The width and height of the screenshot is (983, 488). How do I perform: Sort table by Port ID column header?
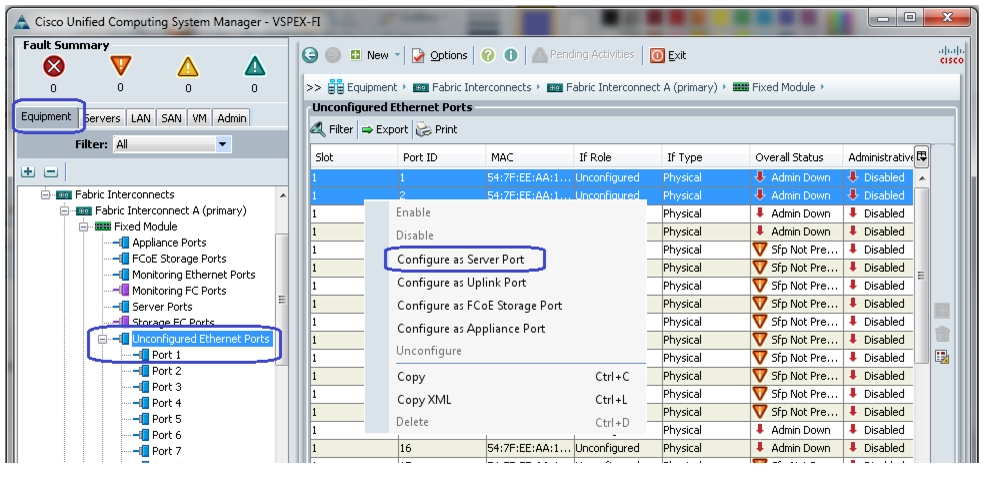[442, 157]
